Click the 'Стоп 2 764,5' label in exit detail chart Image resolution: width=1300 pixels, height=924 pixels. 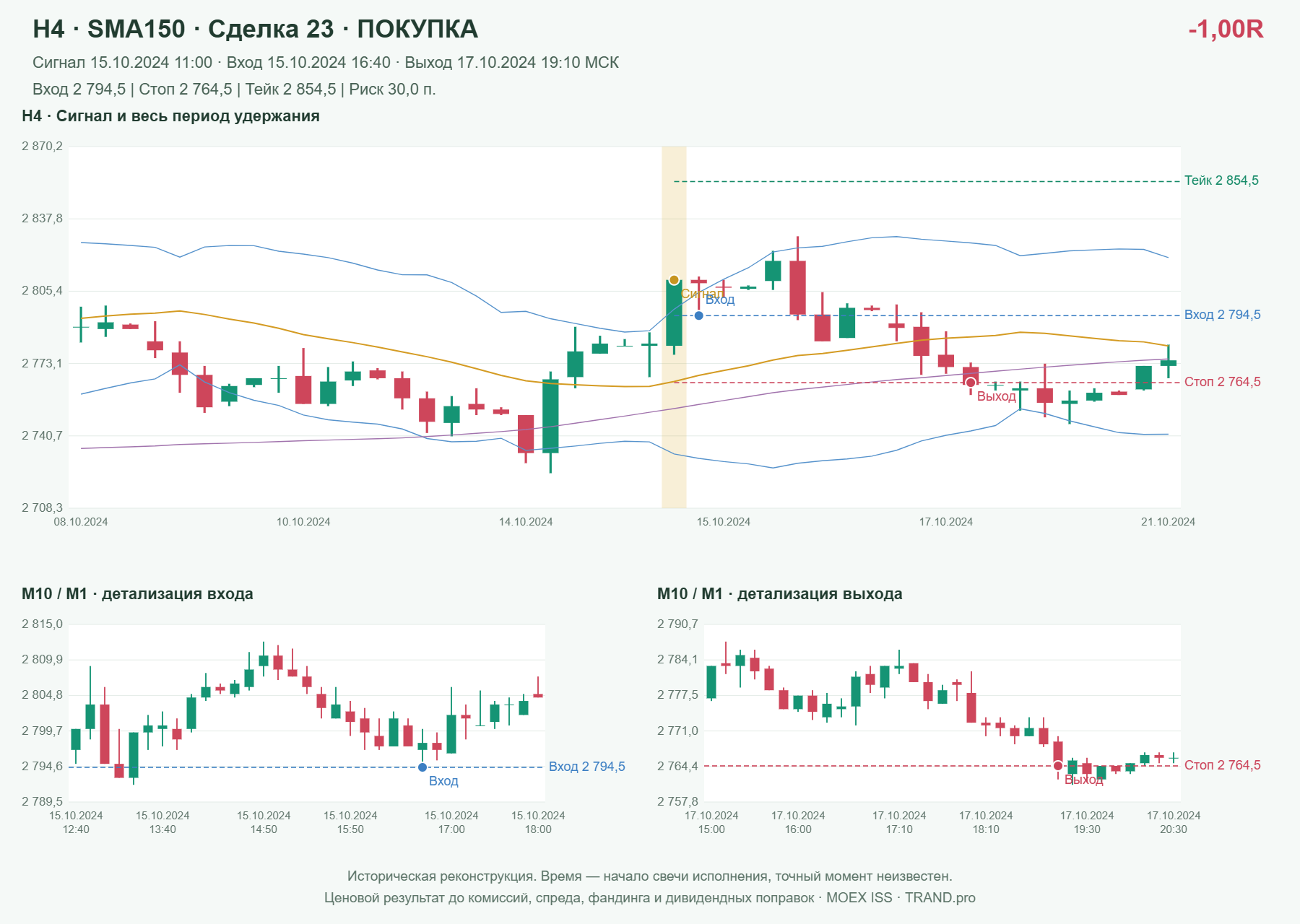coord(1222,765)
